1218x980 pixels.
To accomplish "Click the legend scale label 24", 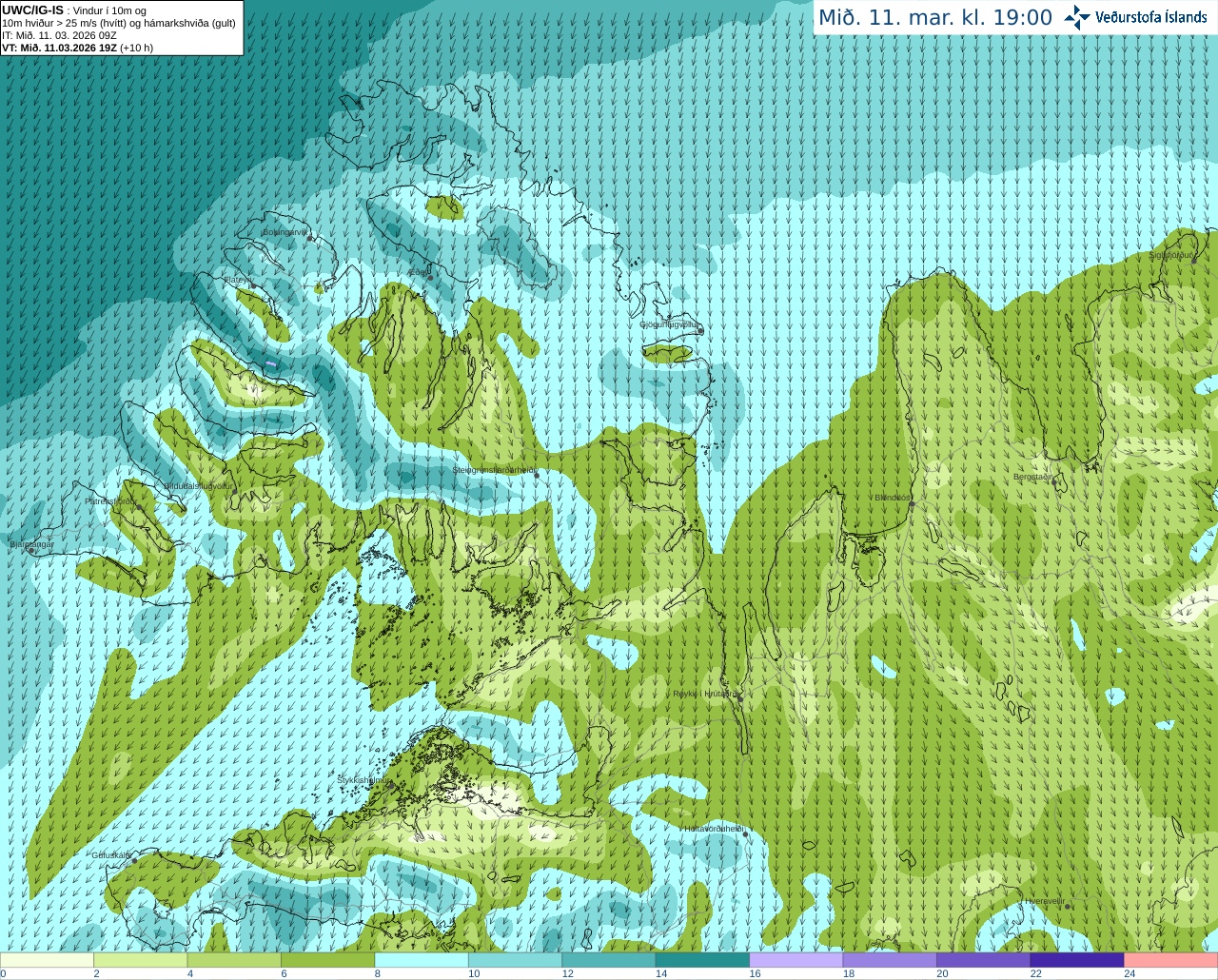I will 1130,974.
